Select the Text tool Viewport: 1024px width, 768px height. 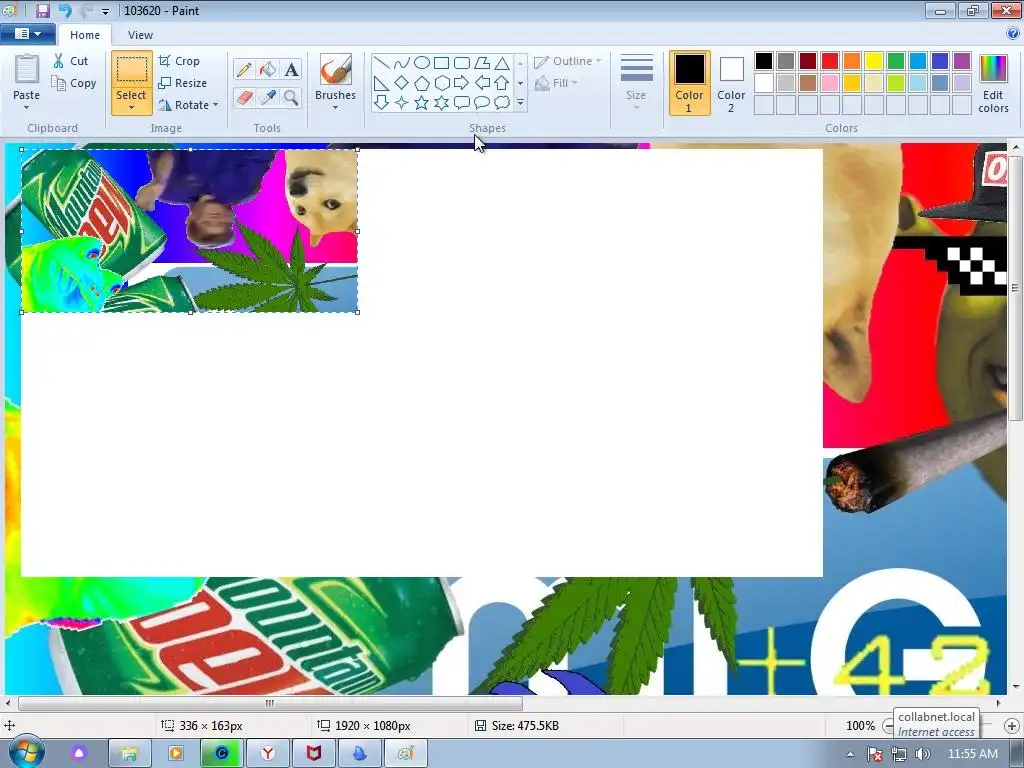[x=291, y=69]
